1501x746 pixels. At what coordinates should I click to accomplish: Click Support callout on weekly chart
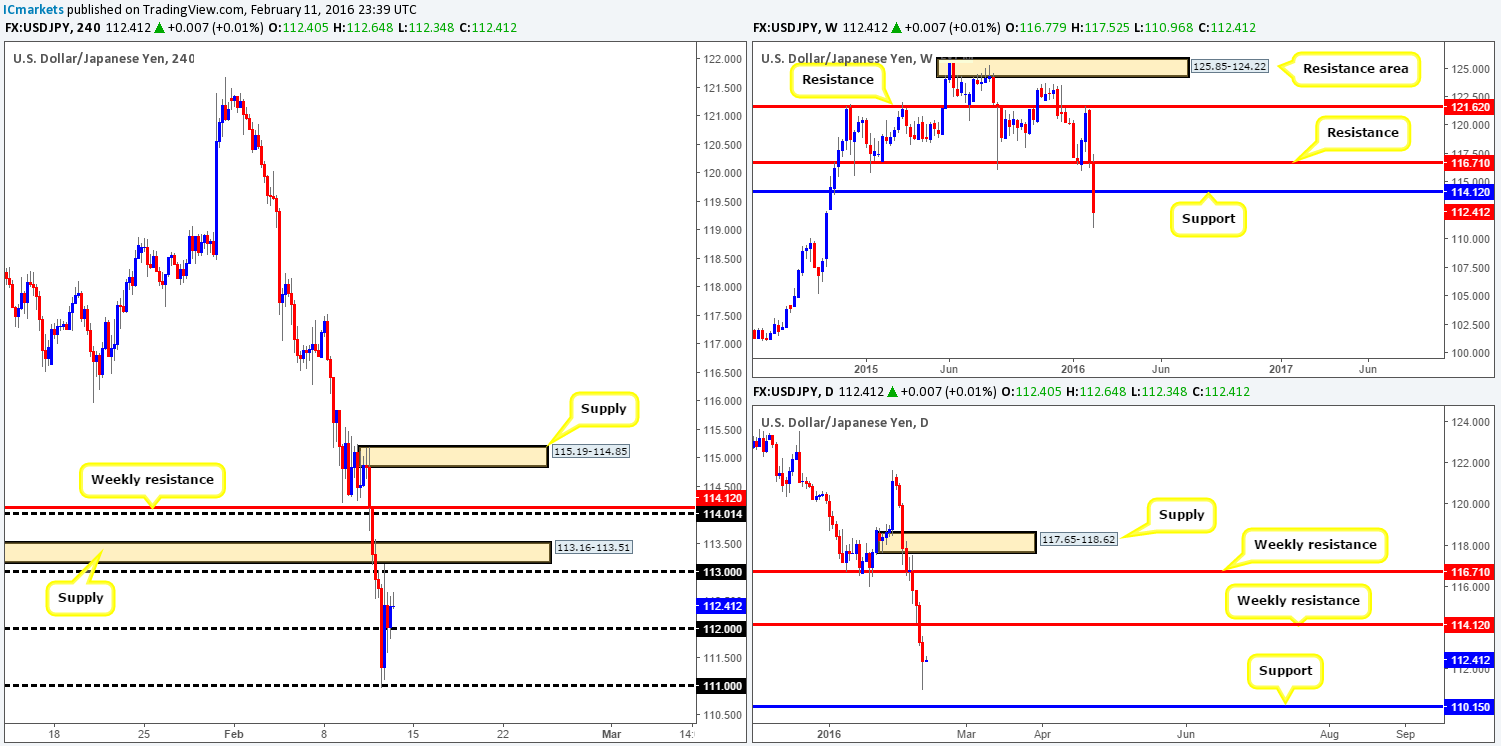1208,217
